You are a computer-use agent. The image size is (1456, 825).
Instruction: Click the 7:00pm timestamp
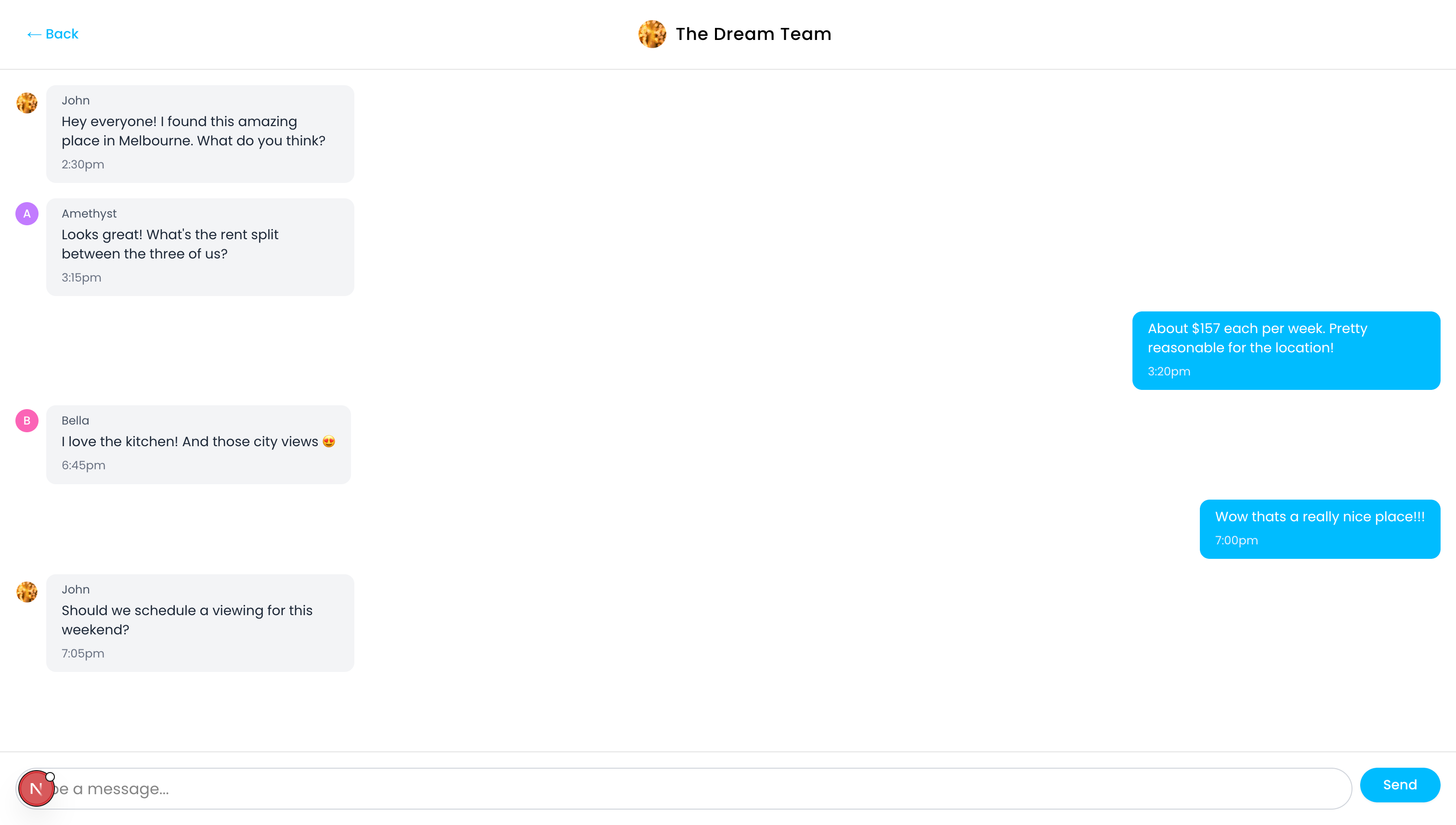(x=1236, y=541)
